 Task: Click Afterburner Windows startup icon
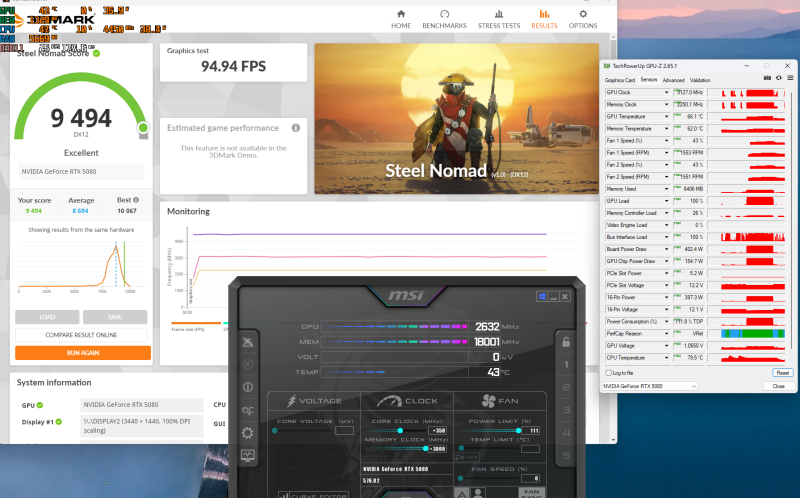click(542, 296)
